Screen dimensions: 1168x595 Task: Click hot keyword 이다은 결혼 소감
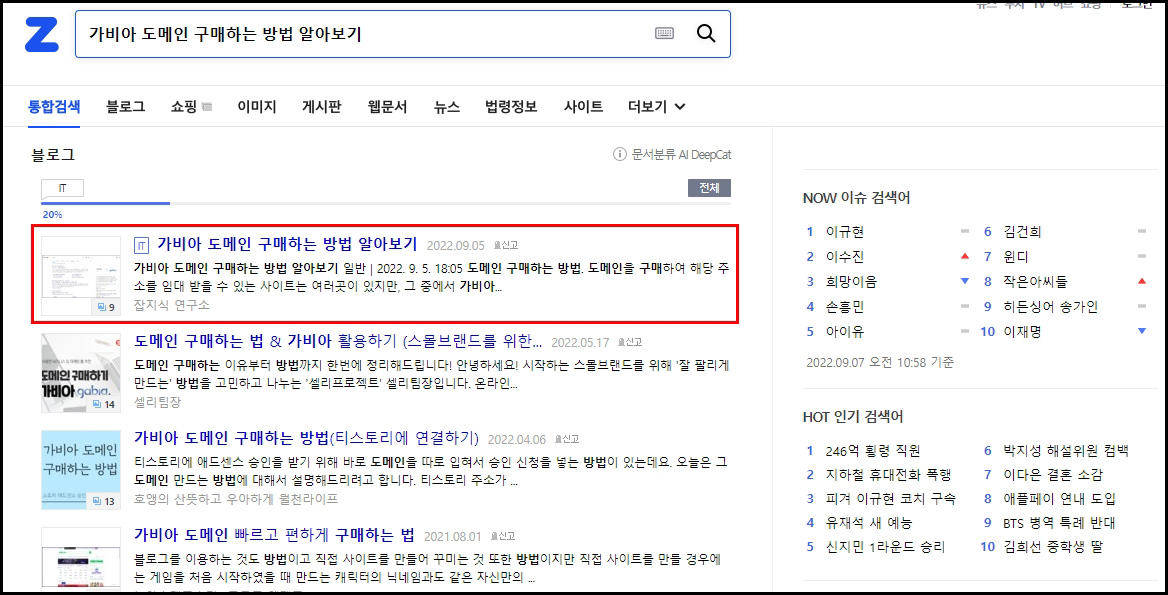click(x=1053, y=474)
